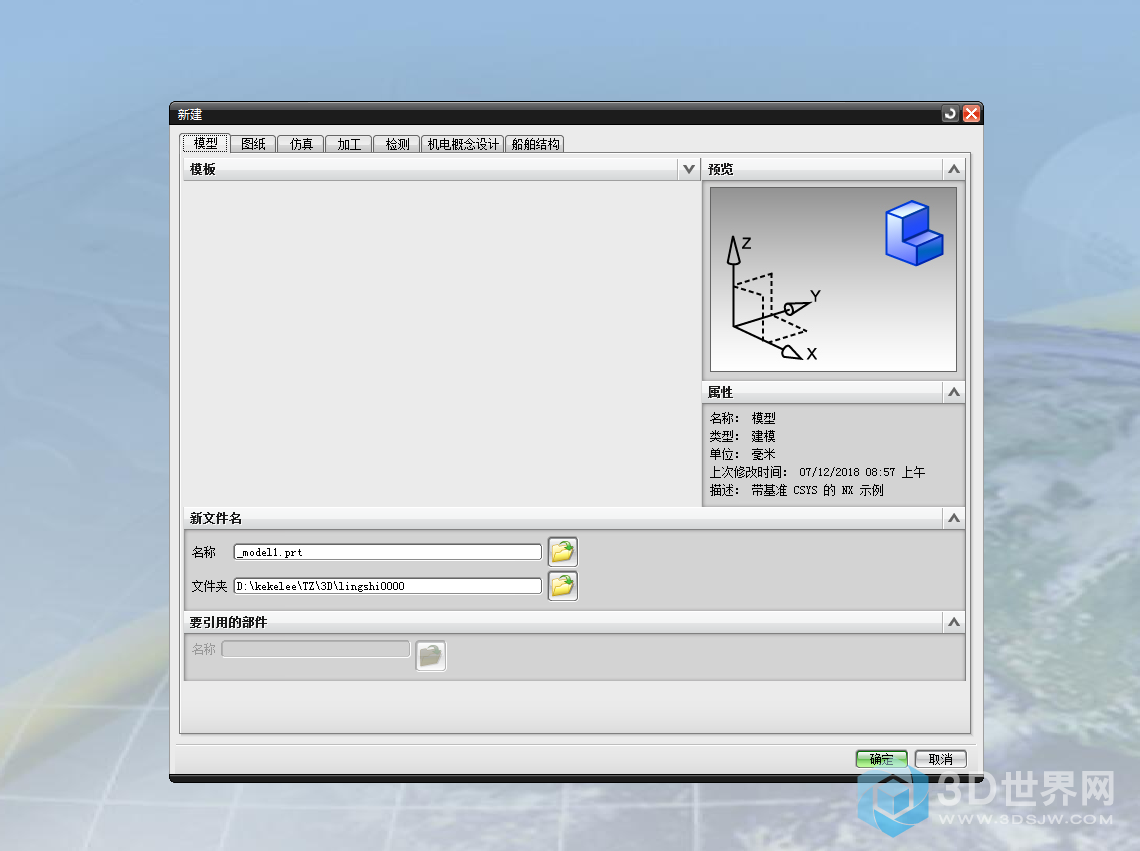Click the disabled referenced part browse icon
Viewport: 1140px width, 851px height.
(x=430, y=656)
